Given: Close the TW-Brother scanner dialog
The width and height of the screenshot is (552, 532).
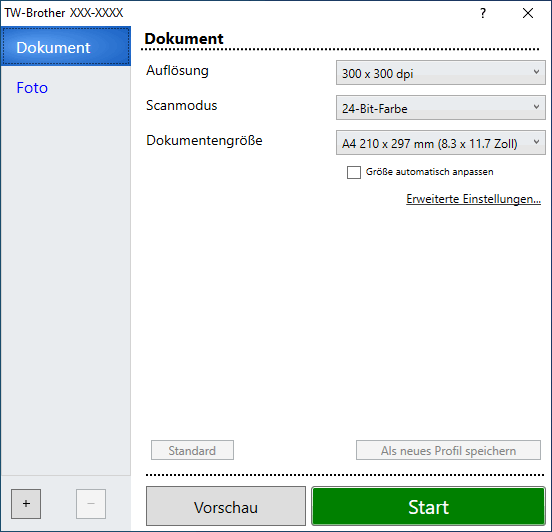Looking at the screenshot, I should 528,13.
